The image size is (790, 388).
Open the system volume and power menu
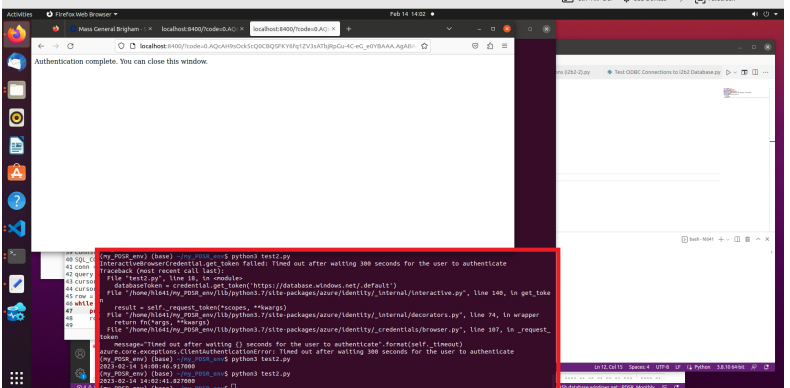766,14
